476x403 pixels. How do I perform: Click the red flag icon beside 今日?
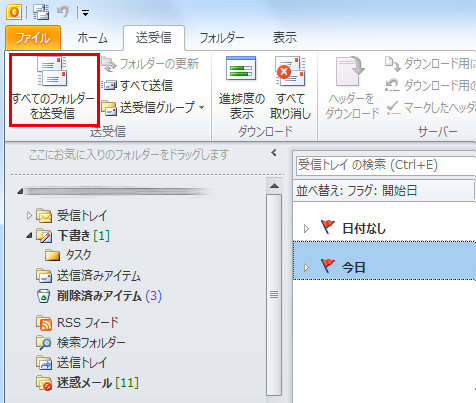327,266
